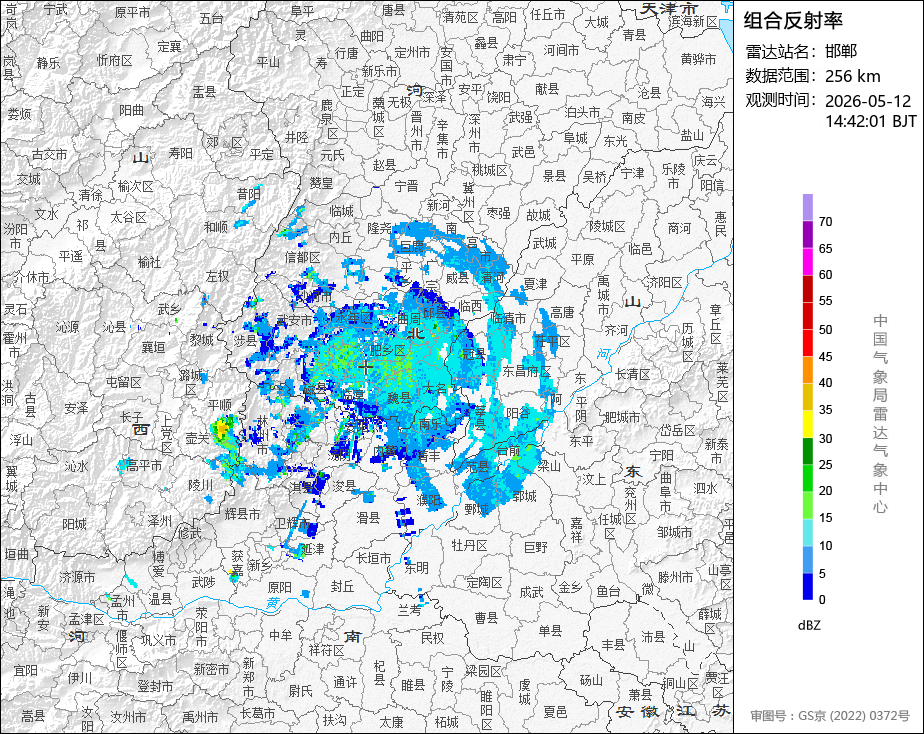Screen dimensions: 924x734
Task: Click the '临清市' map label
Action: [508, 318]
